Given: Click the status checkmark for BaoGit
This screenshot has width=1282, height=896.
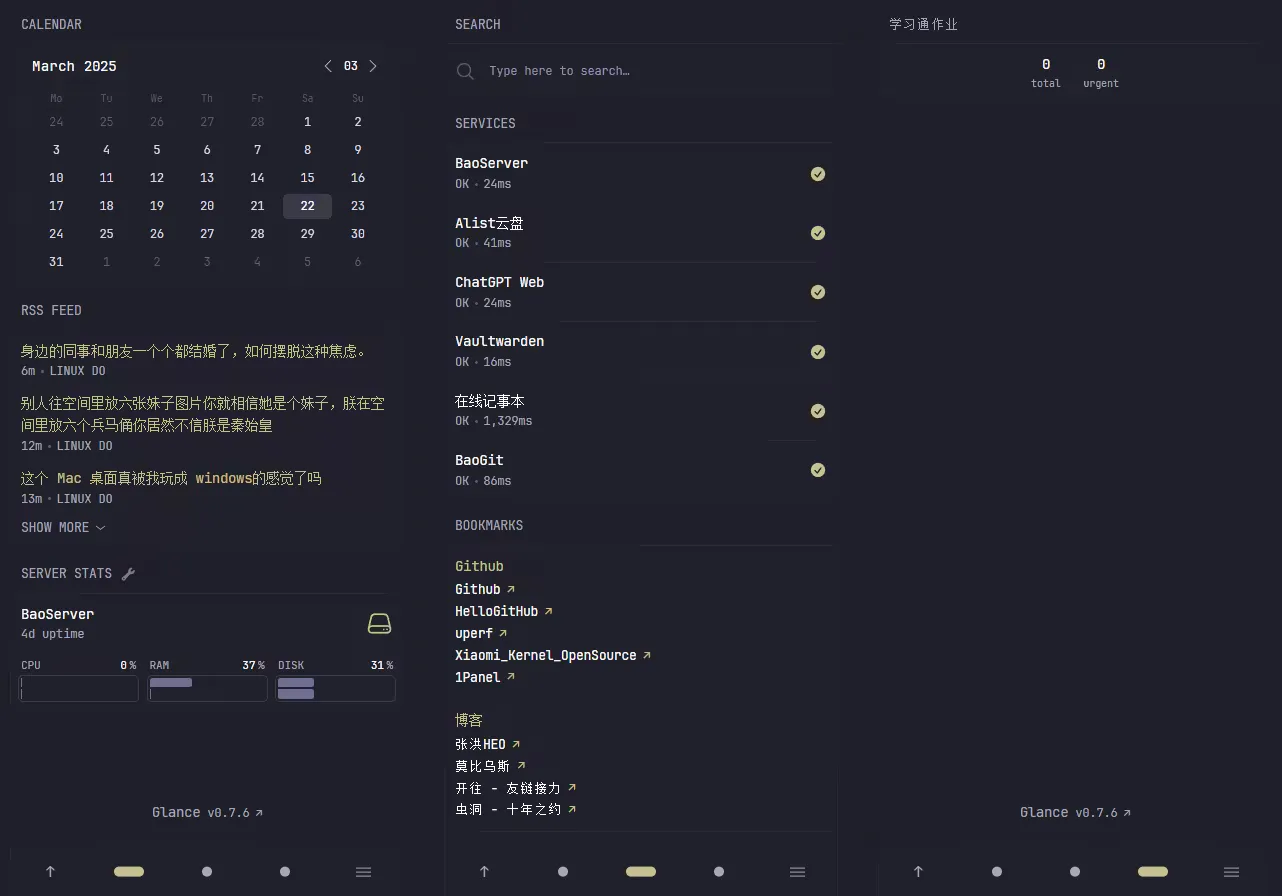Looking at the screenshot, I should [818, 470].
